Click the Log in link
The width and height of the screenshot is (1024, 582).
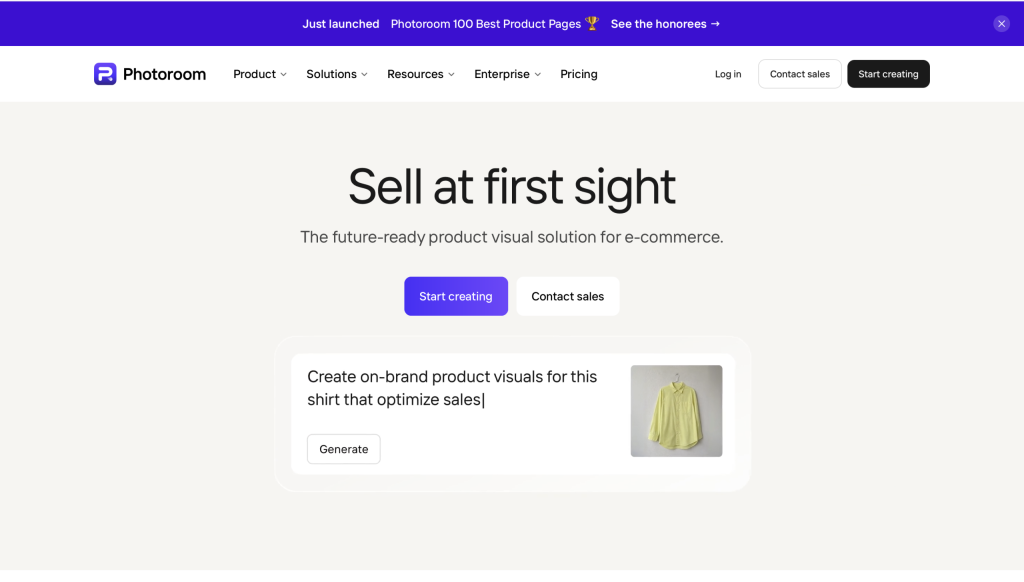[728, 74]
